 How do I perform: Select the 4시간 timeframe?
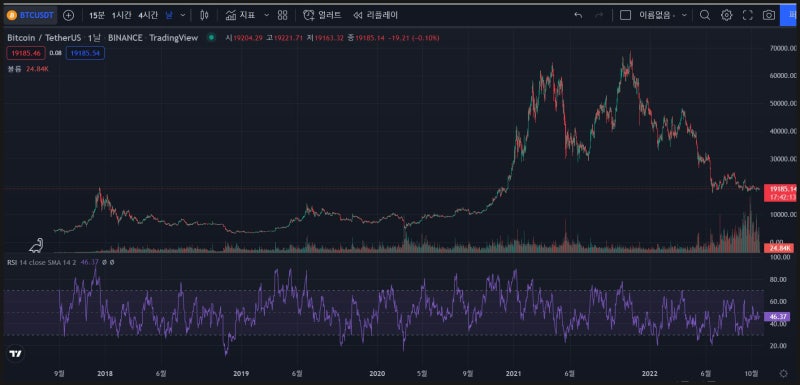tap(148, 15)
